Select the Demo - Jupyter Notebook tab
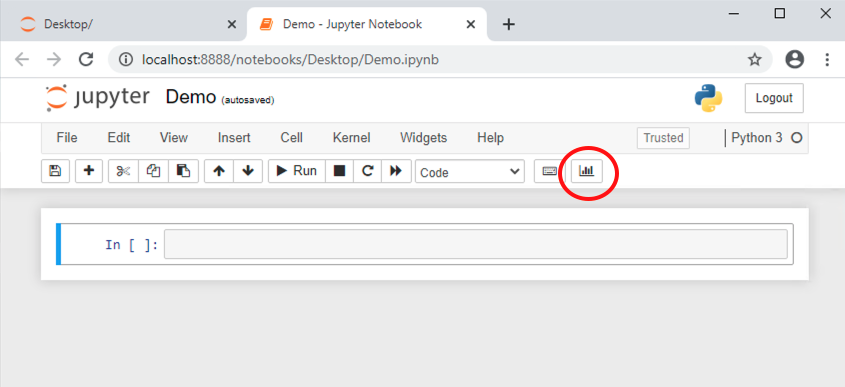This screenshot has height=387, width=845. pos(366,24)
